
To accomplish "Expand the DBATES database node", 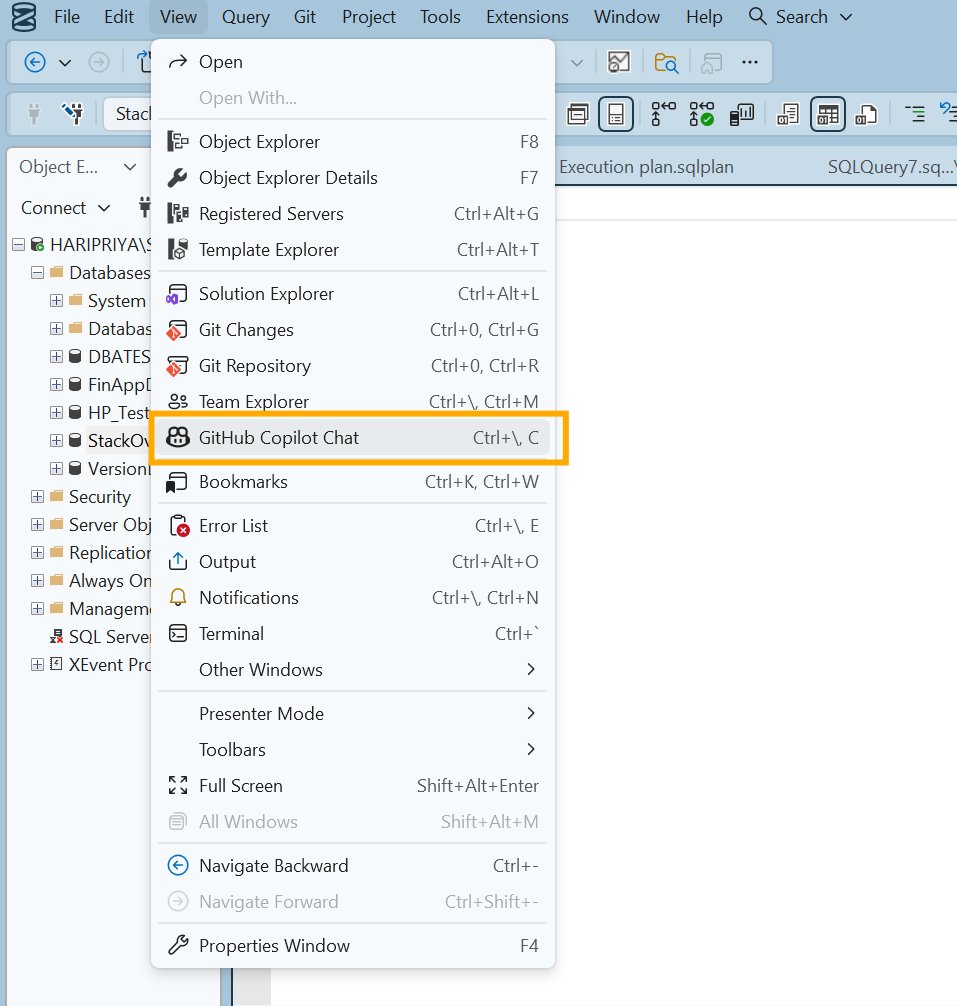I will tap(56, 356).
